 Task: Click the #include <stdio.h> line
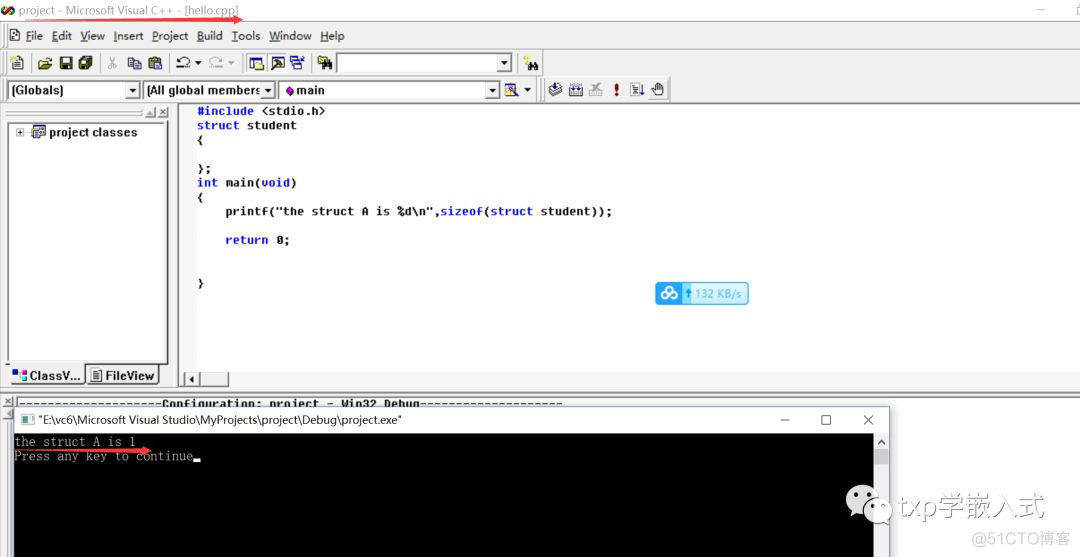[x=260, y=111]
